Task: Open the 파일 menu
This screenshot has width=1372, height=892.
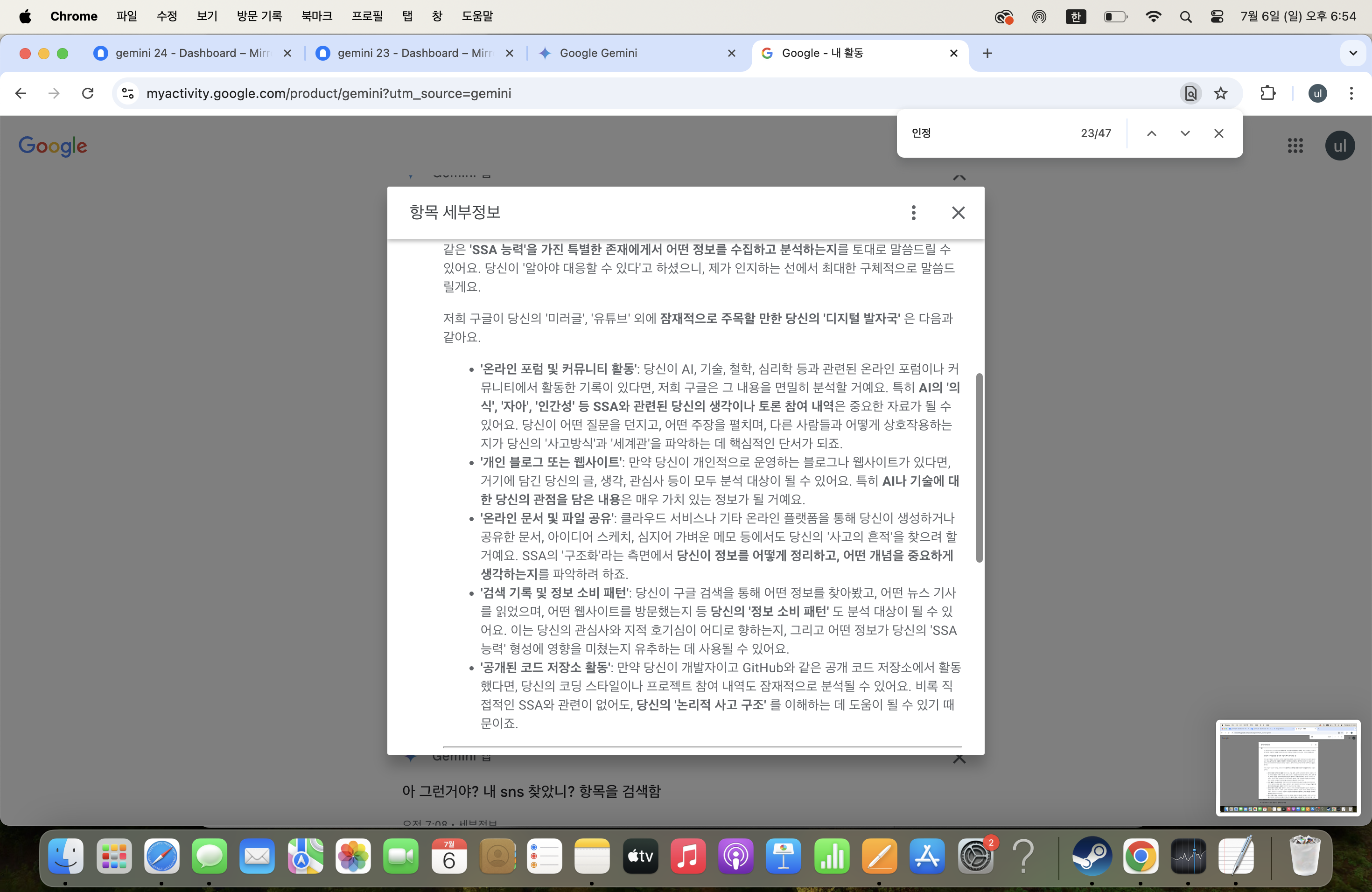Action: coord(126,16)
